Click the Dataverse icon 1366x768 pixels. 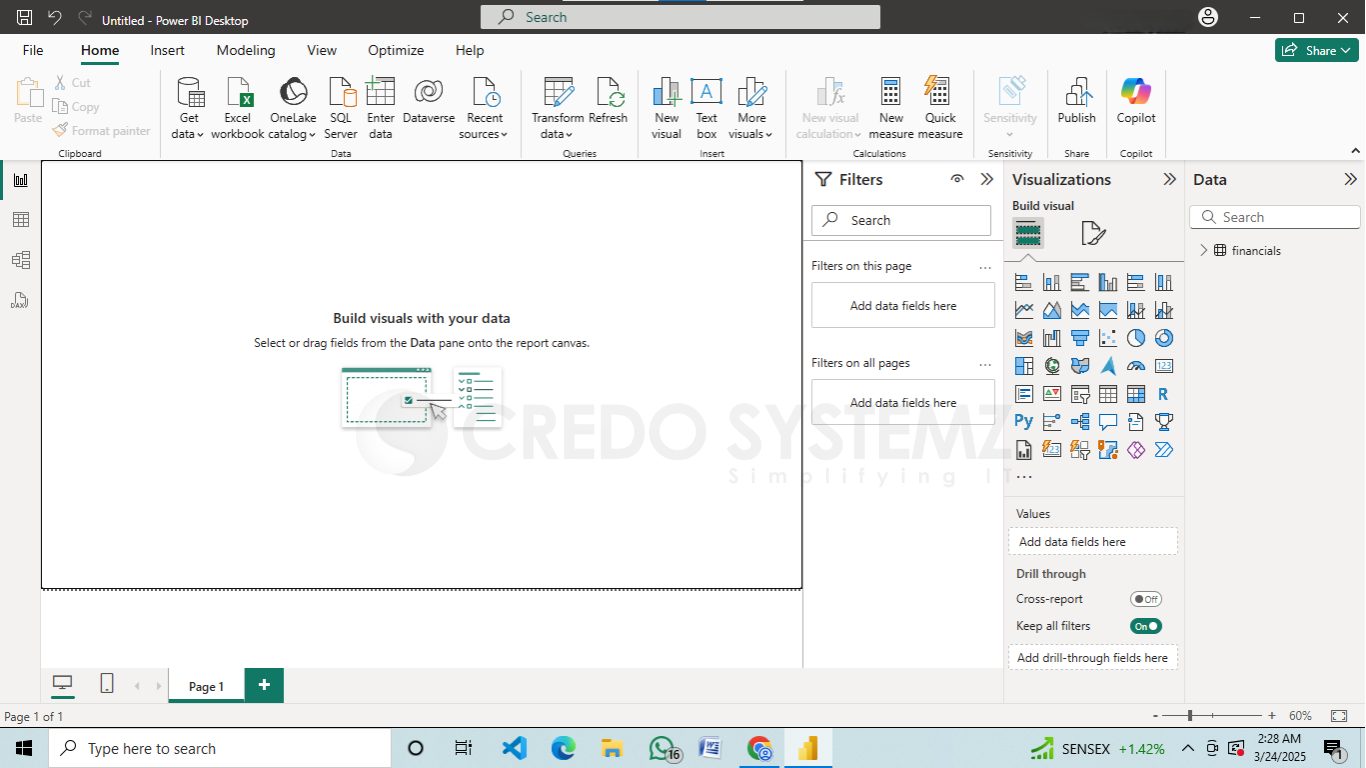429,102
